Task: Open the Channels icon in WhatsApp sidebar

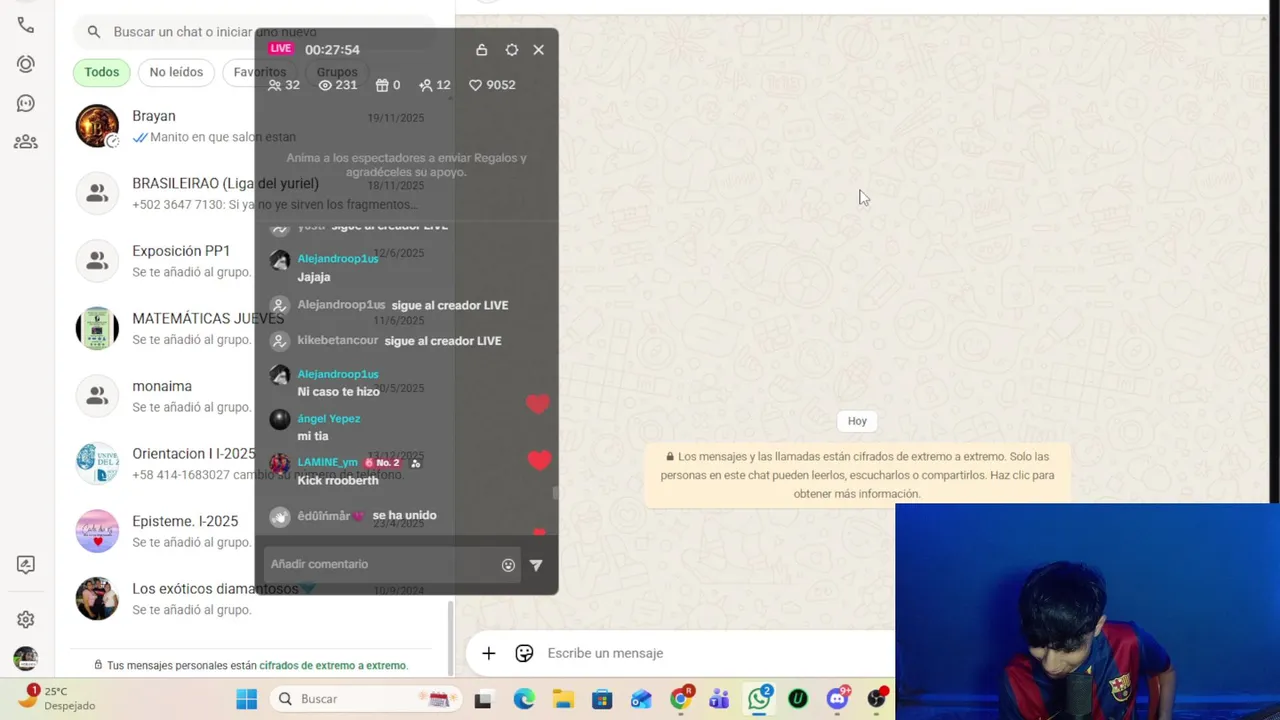Action: click(26, 103)
